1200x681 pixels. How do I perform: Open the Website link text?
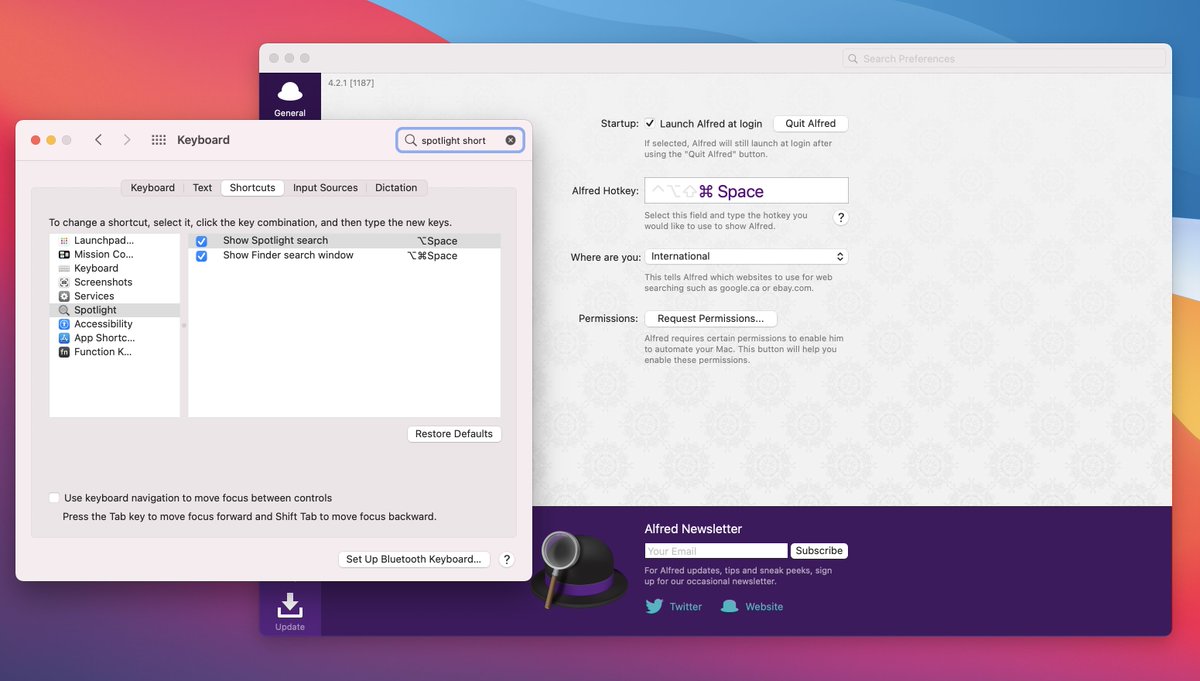764,607
